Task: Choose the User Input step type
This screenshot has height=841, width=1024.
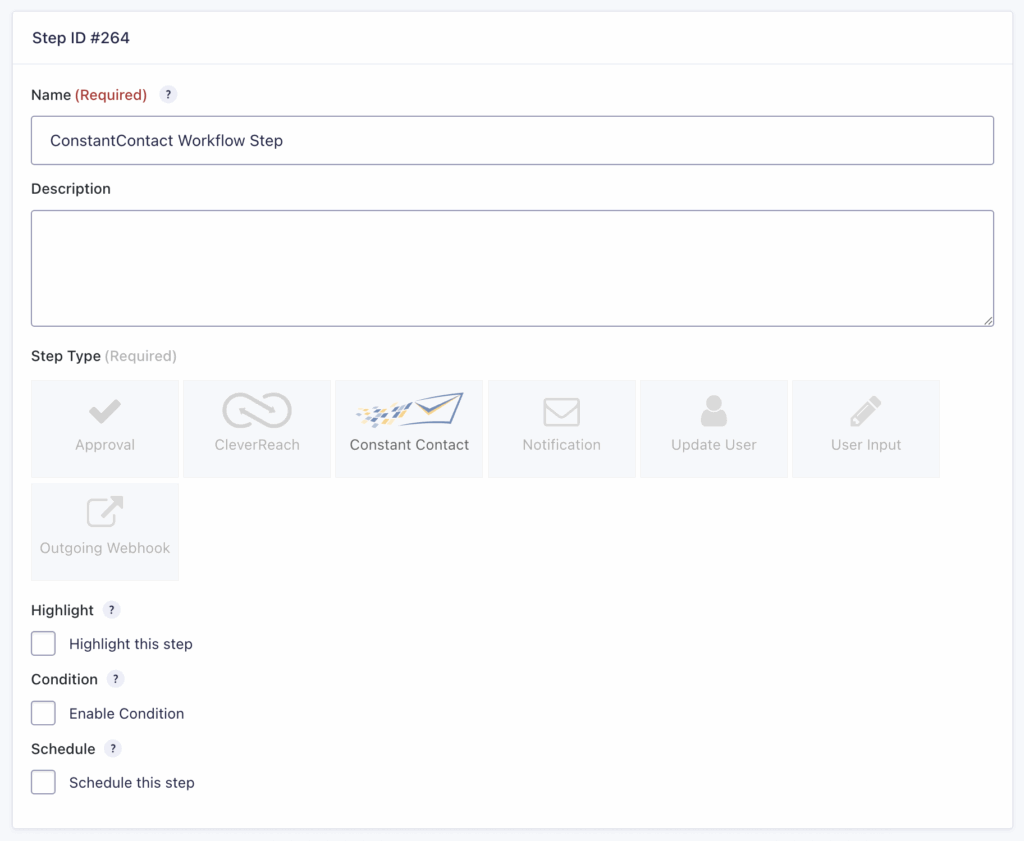Action: [865, 428]
